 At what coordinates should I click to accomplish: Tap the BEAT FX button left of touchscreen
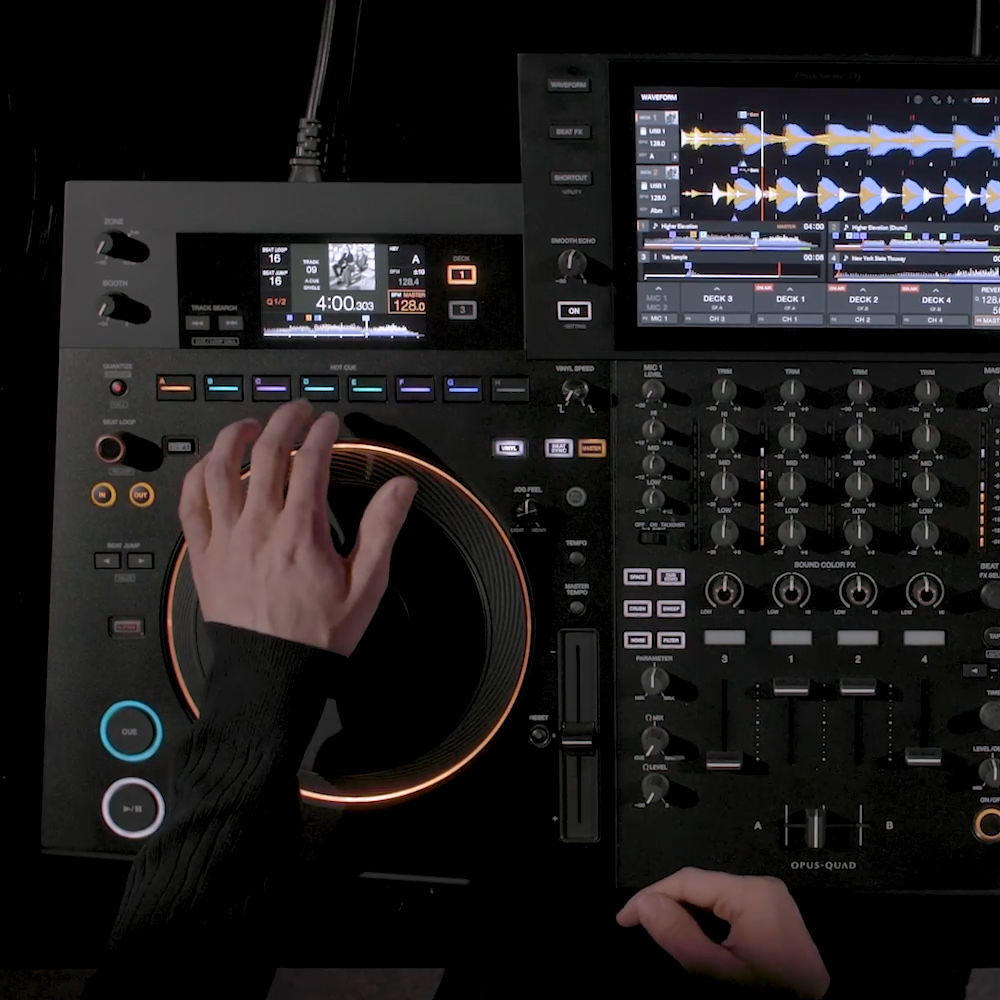tap(569, 131)
